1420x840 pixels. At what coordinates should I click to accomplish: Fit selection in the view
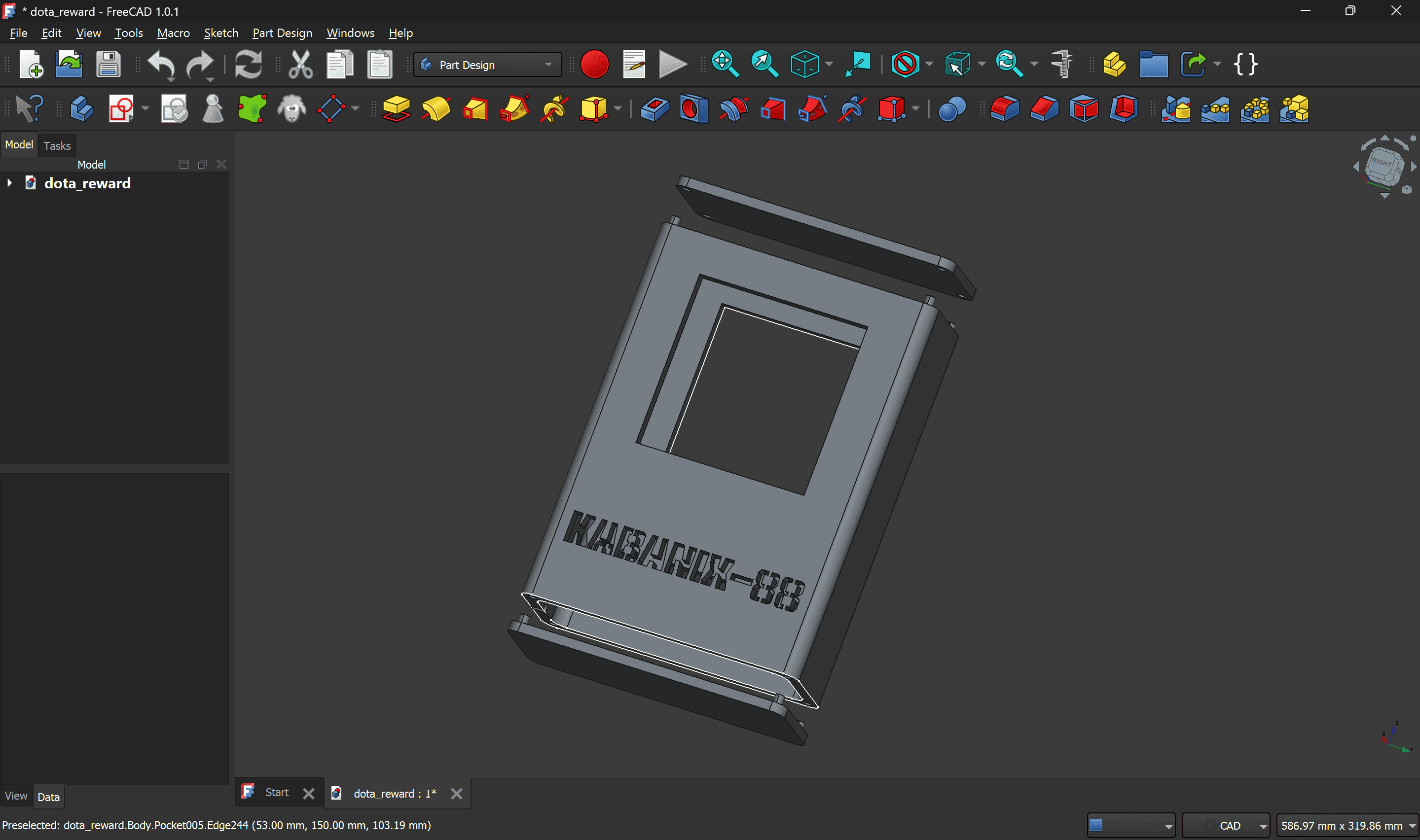(765, 65)
